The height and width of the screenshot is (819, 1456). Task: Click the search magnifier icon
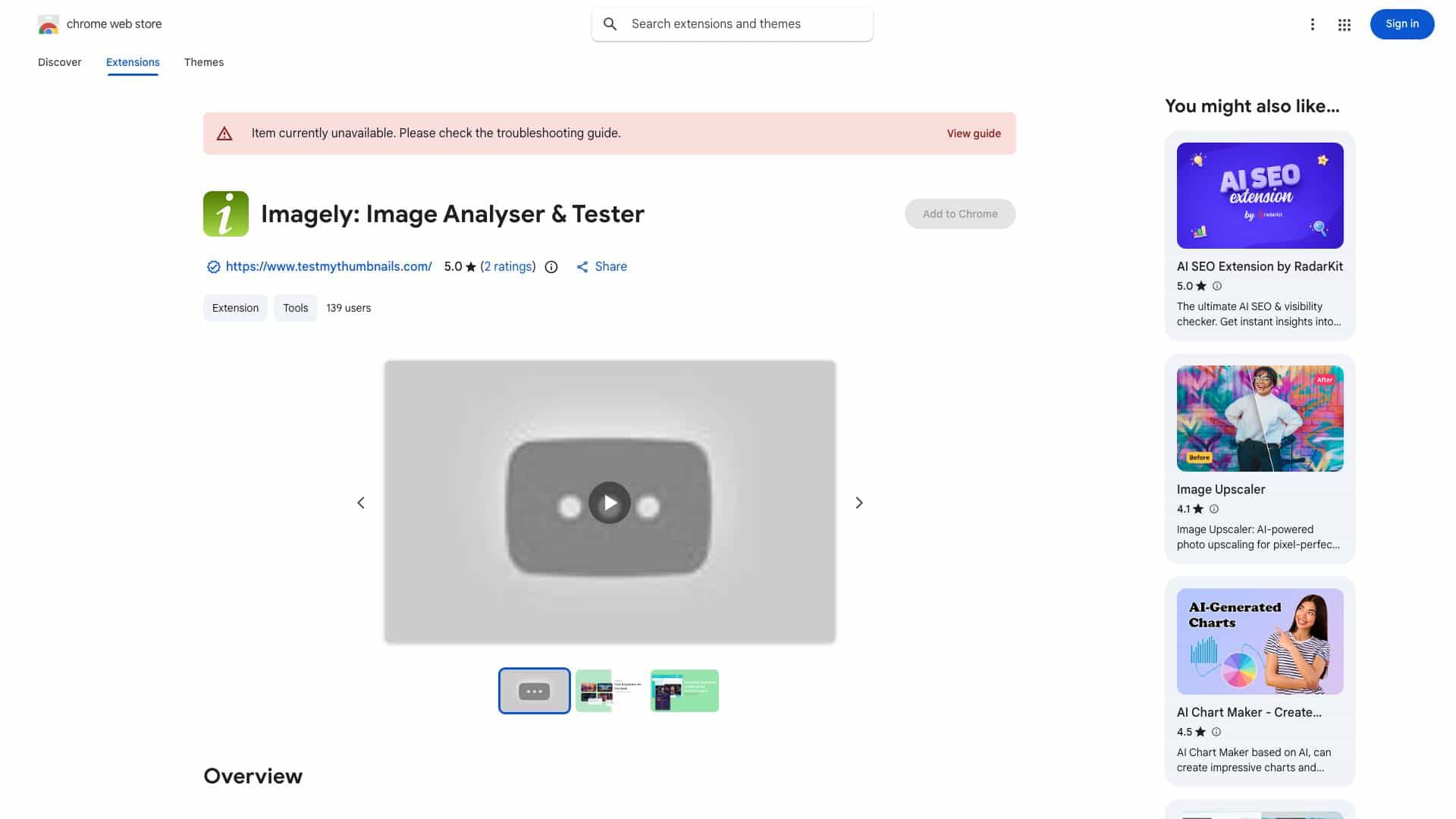[x=610, y=24]
